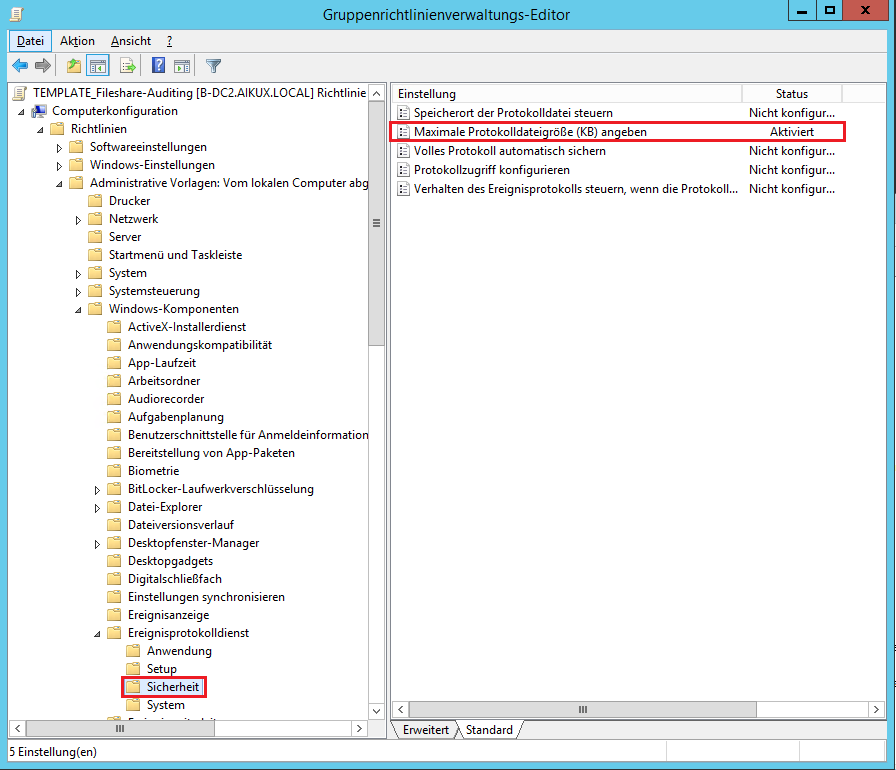Screen dimensions: 896x770
Task: Expand the Windows-Einstellungen node
Action: [x=59, y=166]
